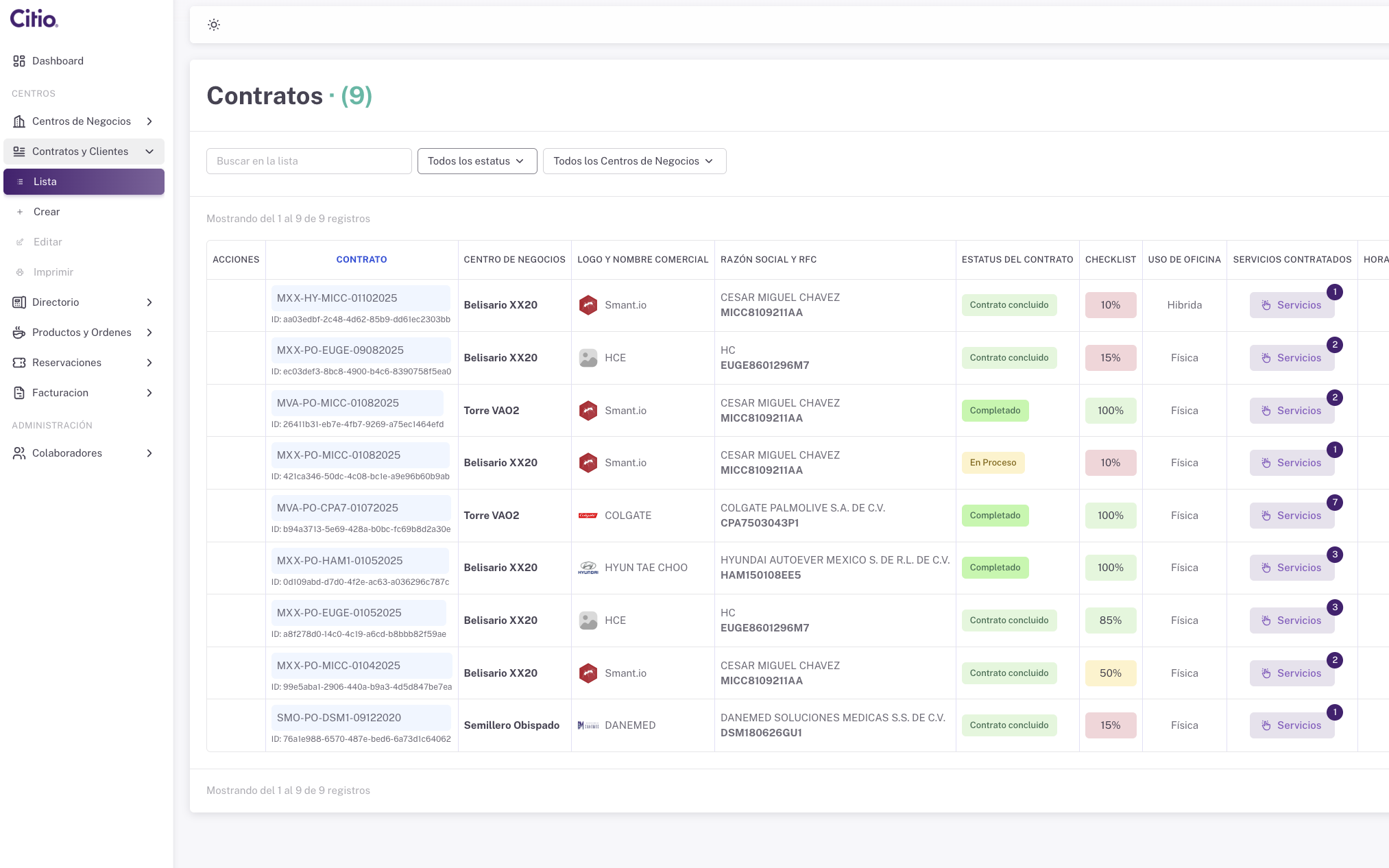Click the Directorio book icon
Image resolution: width=1389 pixels, height=868 pixels.
tap(19, 302)
